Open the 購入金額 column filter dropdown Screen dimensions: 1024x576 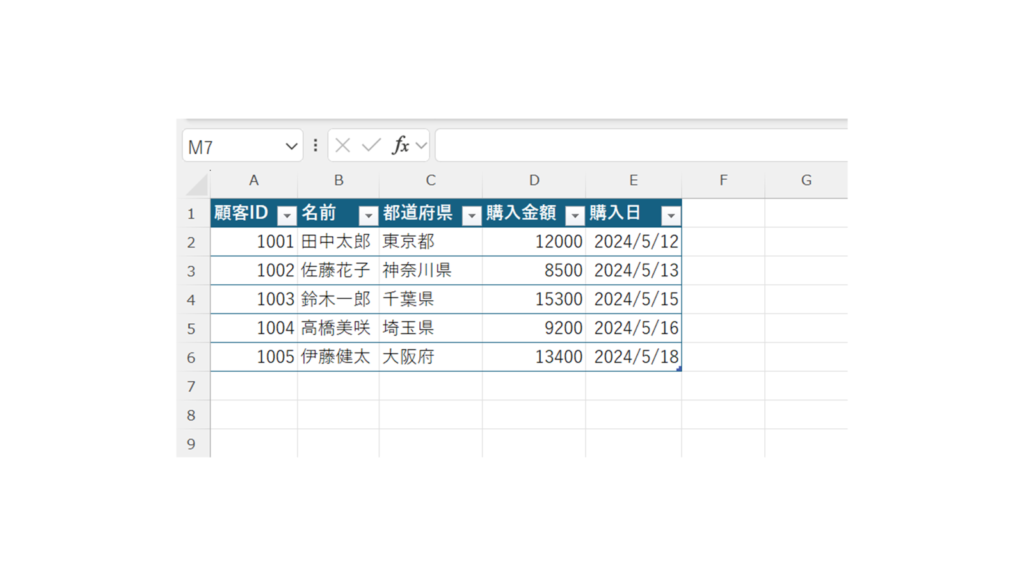coord(575,215)
